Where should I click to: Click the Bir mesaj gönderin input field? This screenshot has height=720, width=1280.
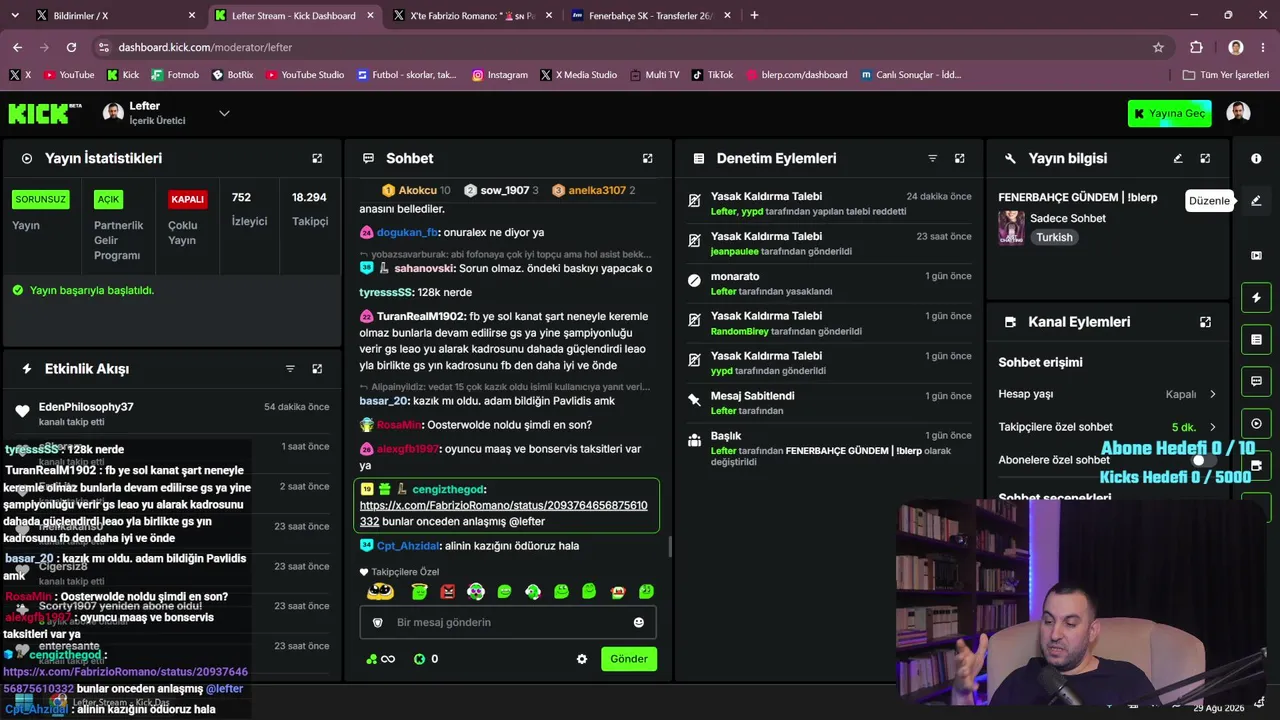pos(508,622)
